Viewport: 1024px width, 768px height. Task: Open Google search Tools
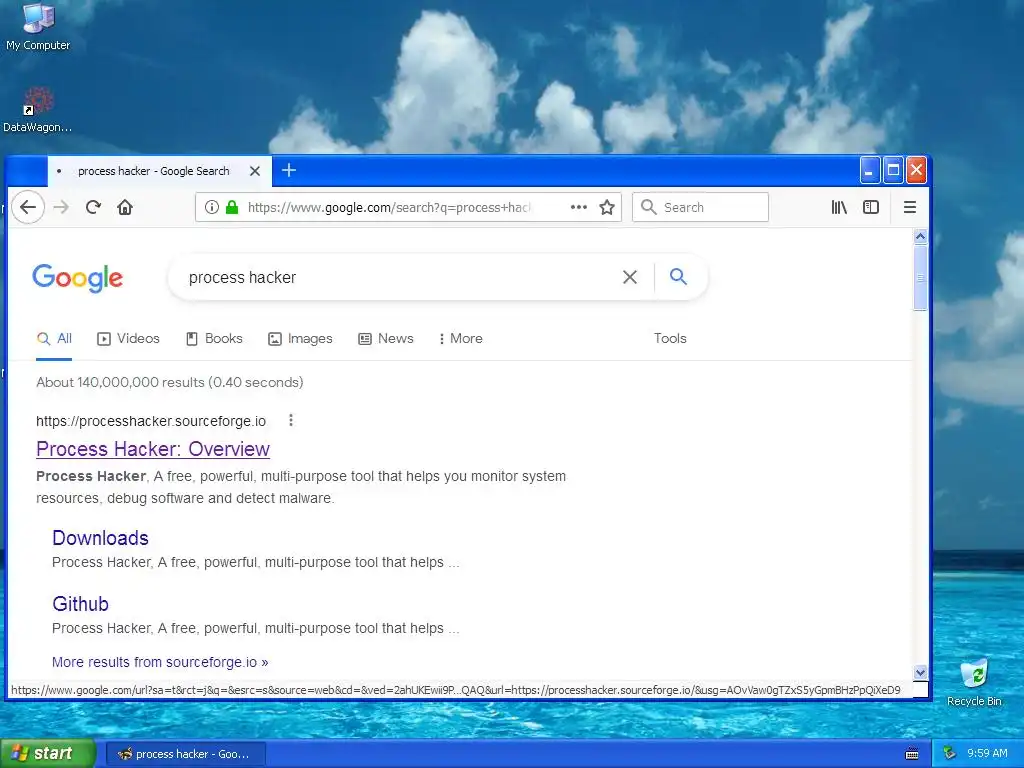[x=670, y=338]
